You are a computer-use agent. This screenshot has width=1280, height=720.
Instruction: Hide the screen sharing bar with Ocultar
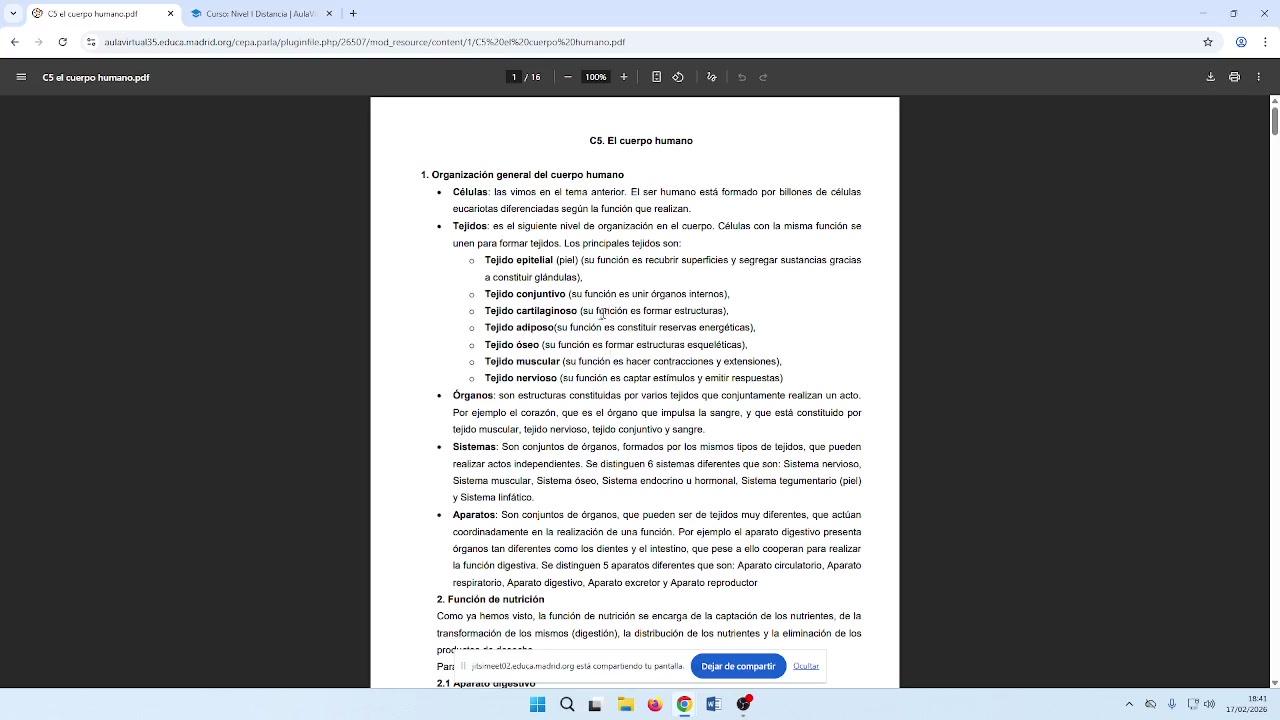click(x=806, y=666)
